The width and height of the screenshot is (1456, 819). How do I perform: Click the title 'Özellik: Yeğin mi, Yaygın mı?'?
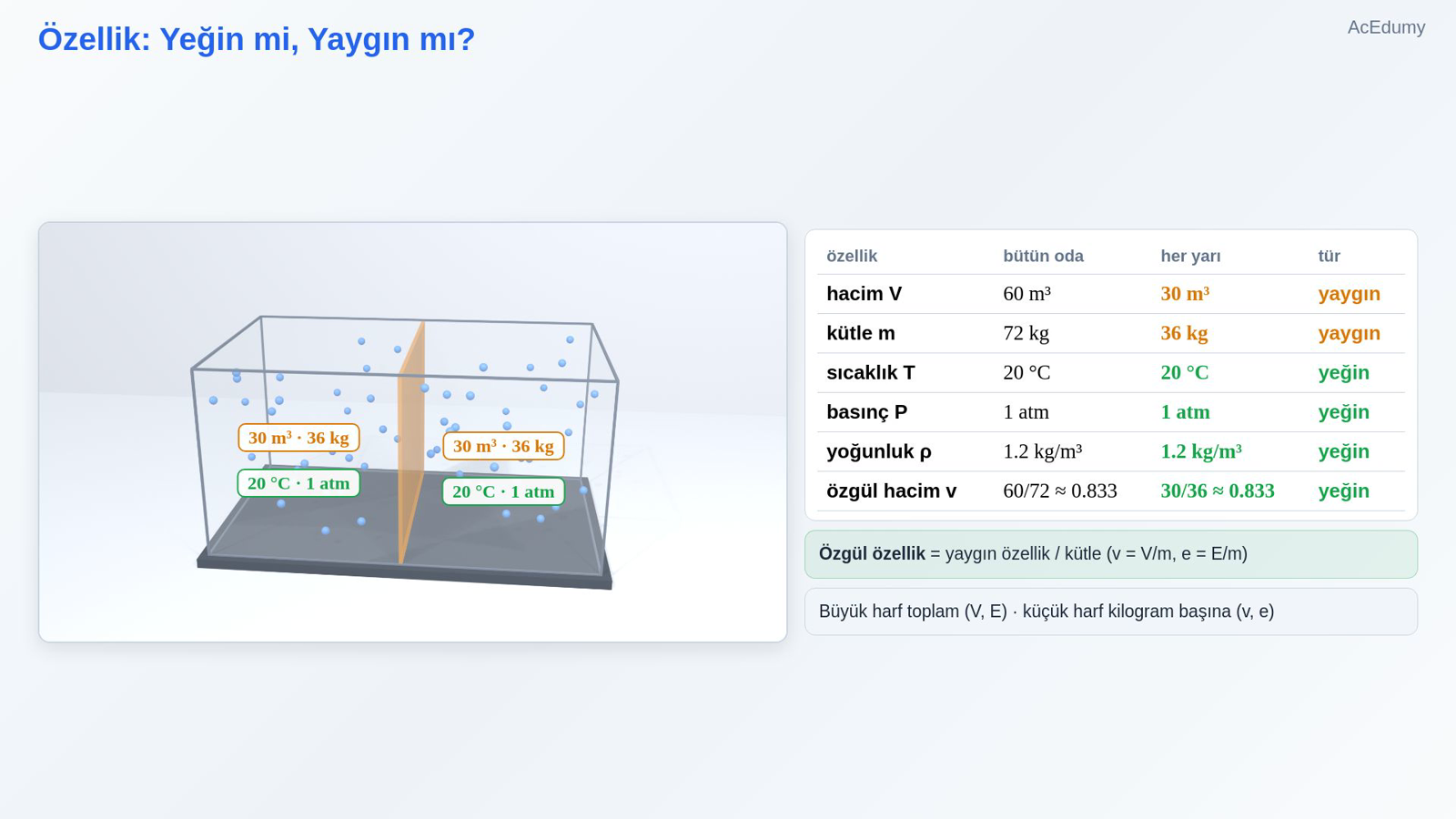point(257,39)
